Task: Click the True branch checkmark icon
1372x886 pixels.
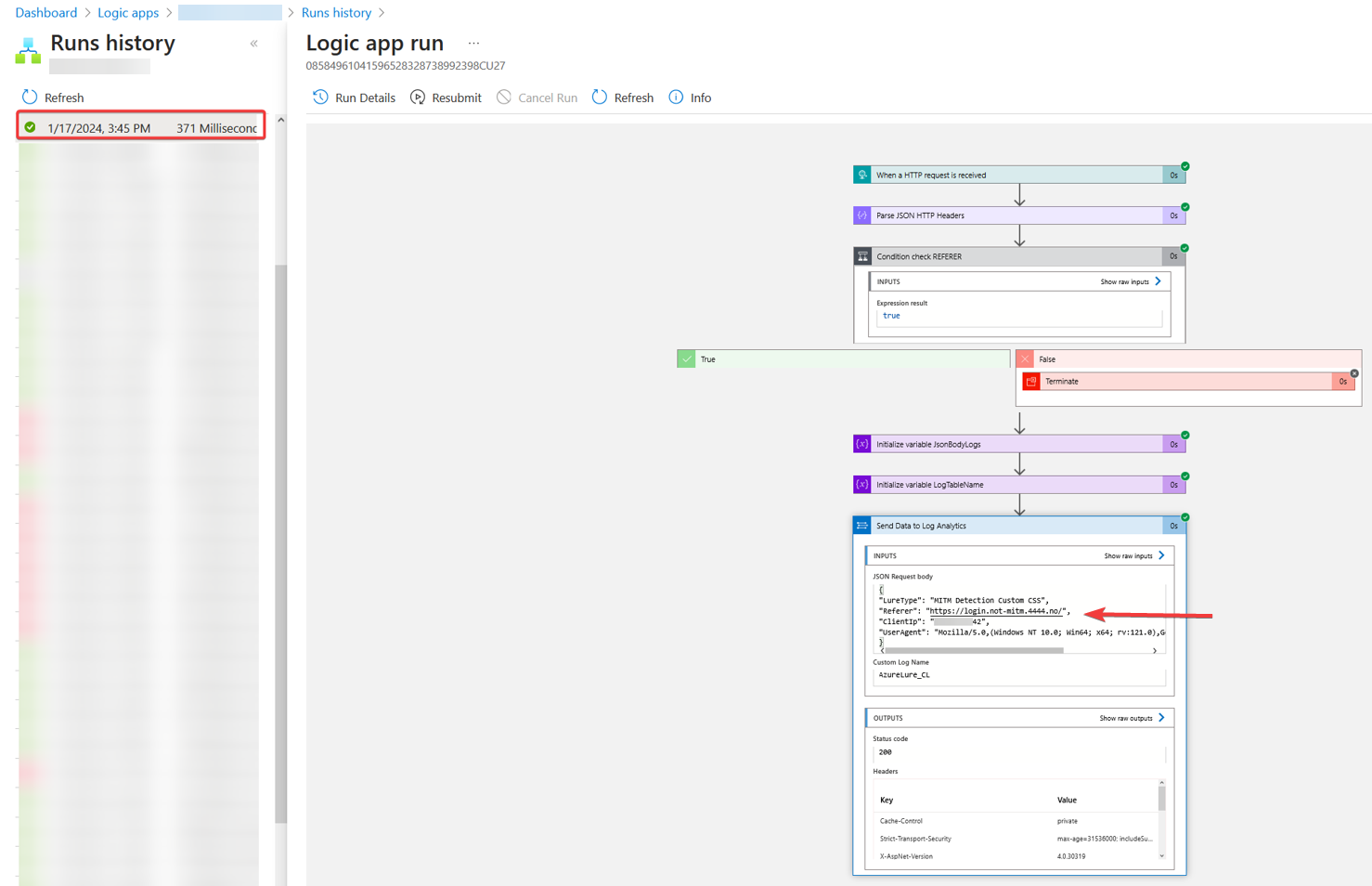Action: pos(686,358)
